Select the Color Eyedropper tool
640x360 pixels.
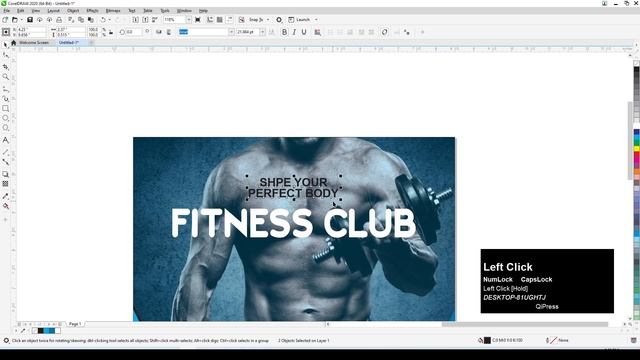click(6, 196)
